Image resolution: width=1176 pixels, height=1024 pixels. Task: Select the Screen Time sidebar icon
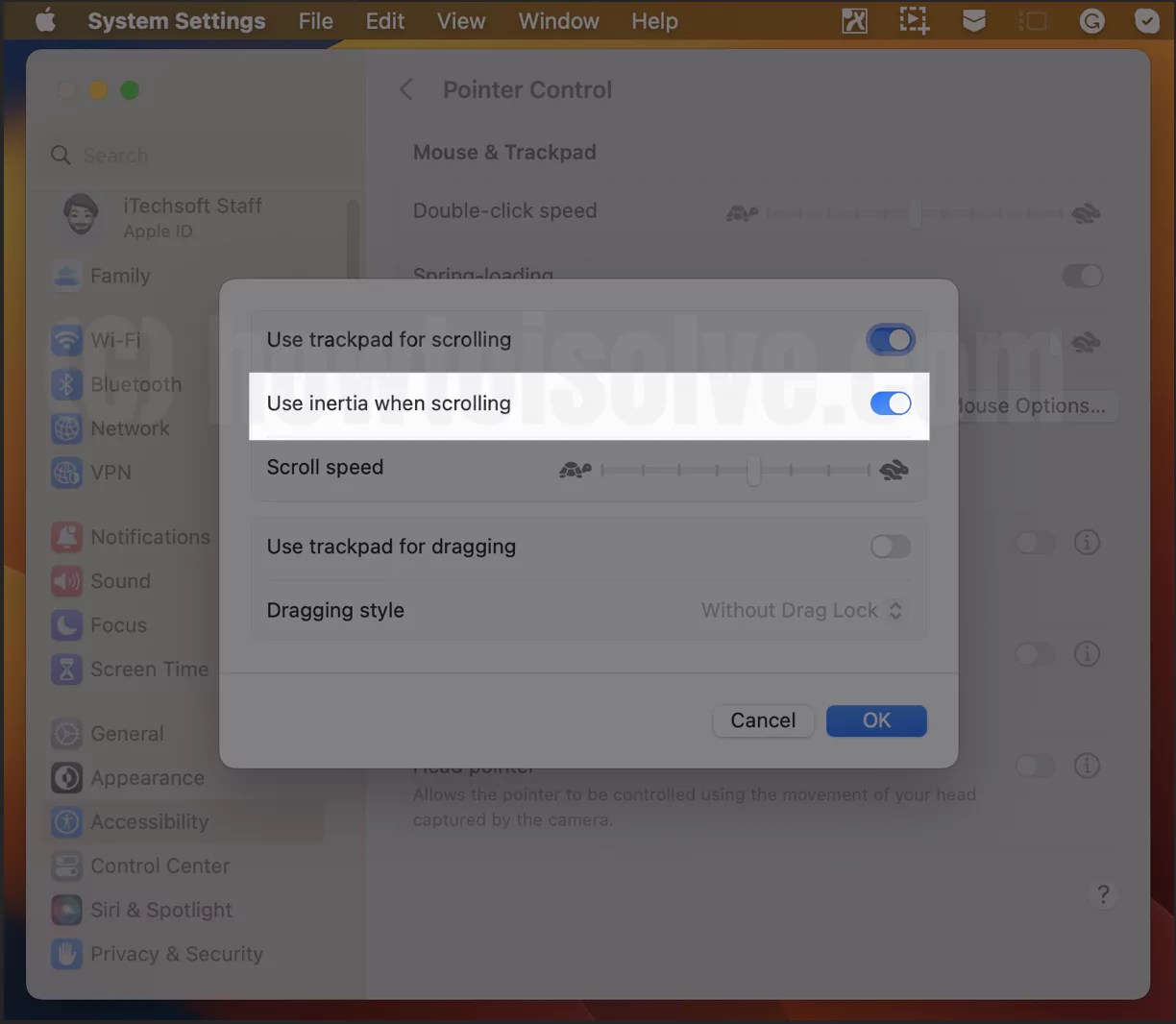pos(149,670)
